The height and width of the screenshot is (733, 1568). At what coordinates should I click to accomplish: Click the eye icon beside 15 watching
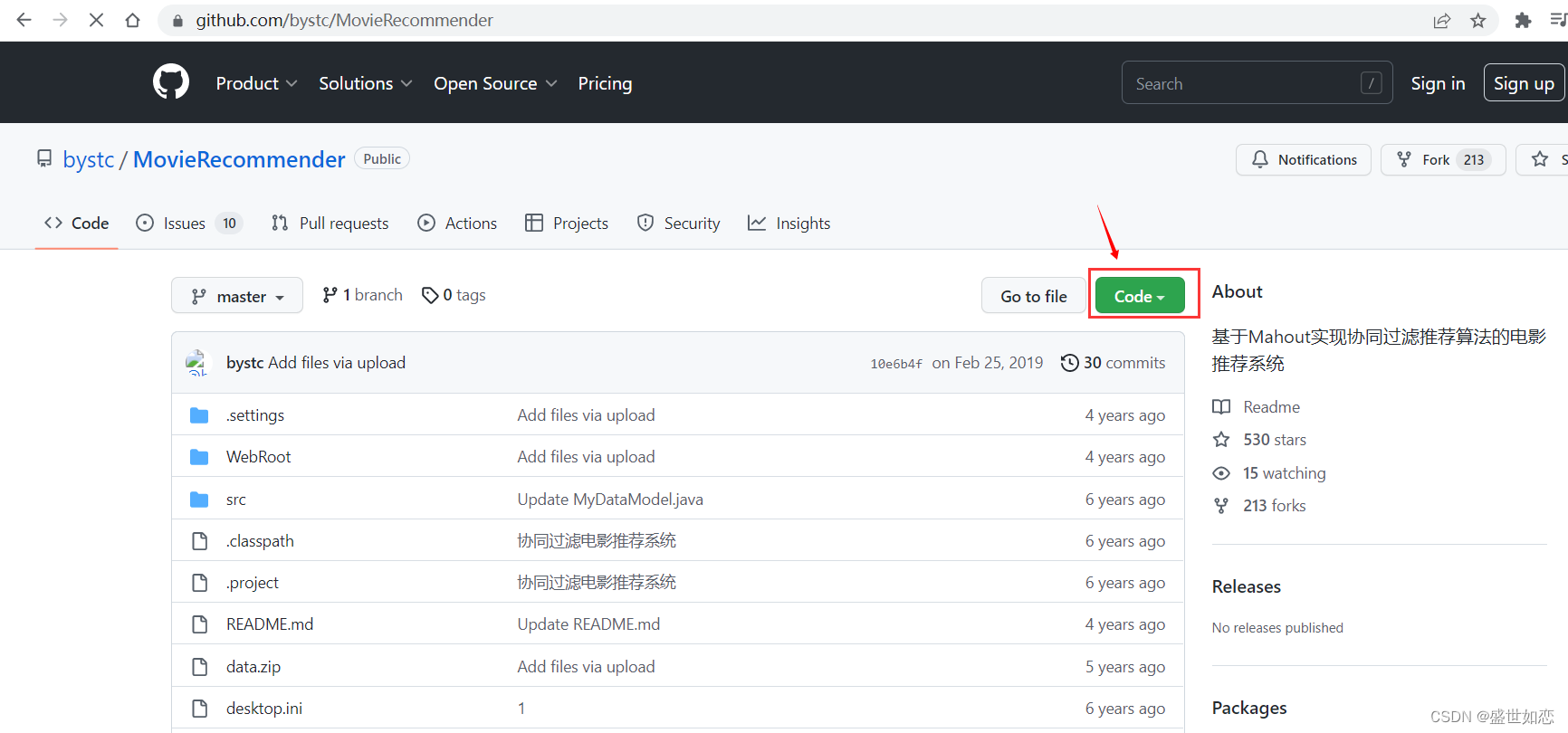pos(1221,473)
